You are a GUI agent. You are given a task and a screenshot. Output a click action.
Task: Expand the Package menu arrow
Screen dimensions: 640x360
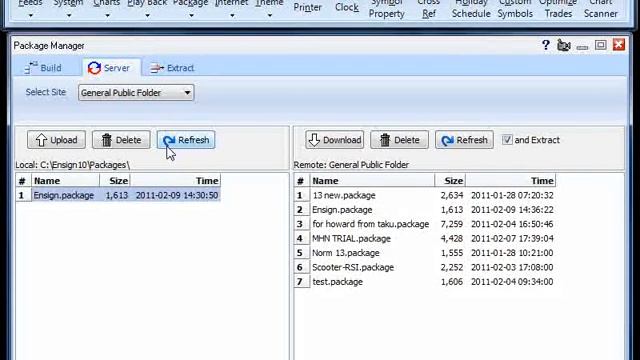[191, 16]
